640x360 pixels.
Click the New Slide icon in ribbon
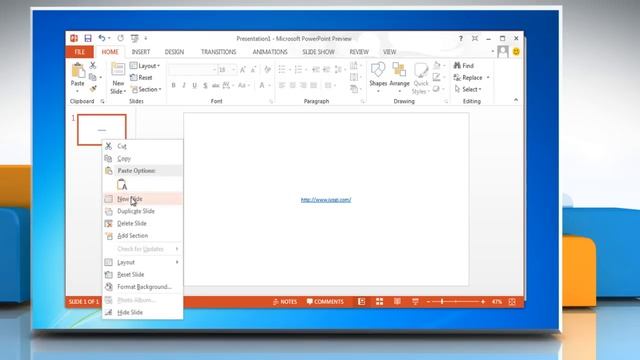[118, 69]
